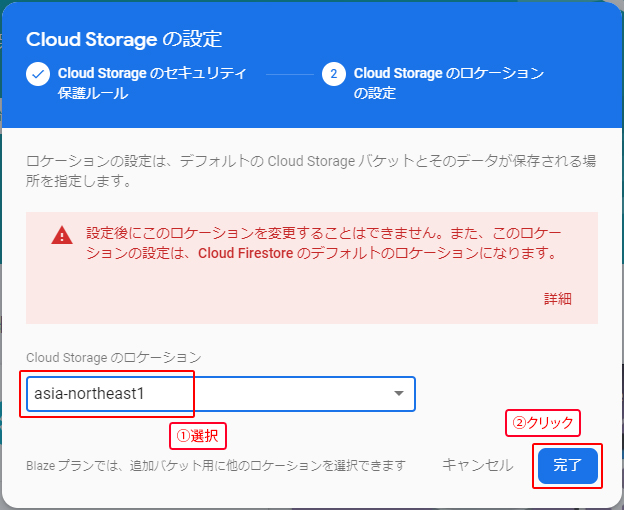
Task: Expand the location dropdown arrow
Action: coord(399,393)
